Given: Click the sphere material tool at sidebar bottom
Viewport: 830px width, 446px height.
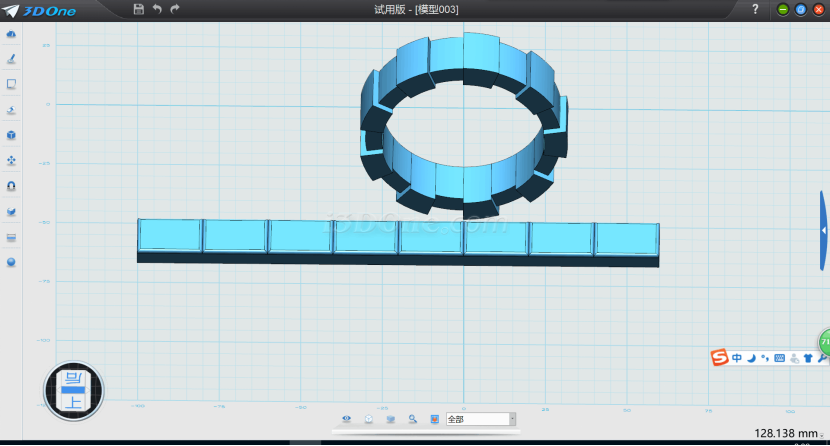Looking at the screenshot, I should (11, 262).
